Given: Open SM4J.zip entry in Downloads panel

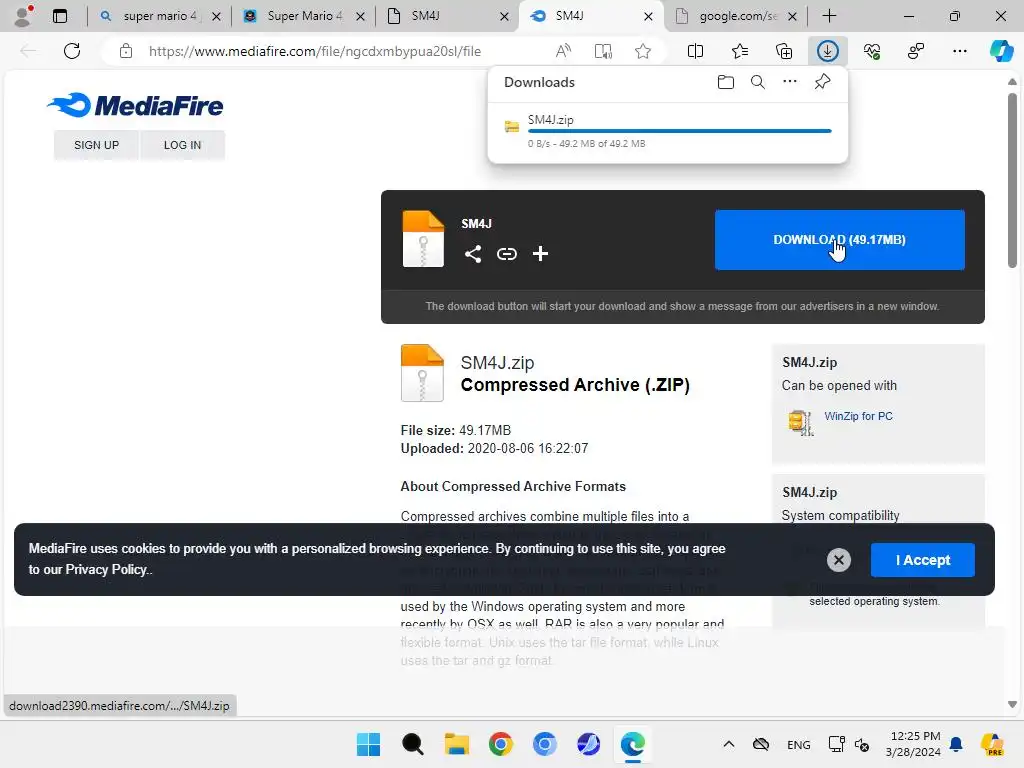Looking at the screenshot, I should [667, 131].
